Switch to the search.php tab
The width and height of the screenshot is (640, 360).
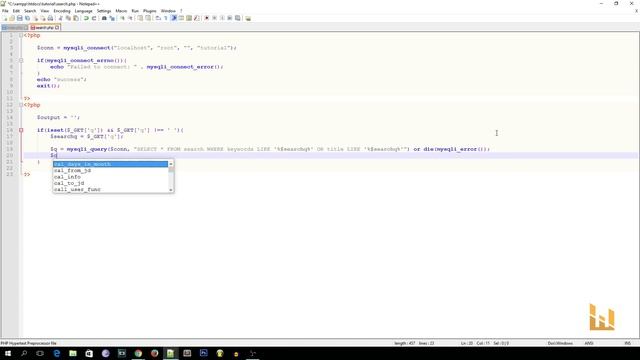(x=44, y=28)
